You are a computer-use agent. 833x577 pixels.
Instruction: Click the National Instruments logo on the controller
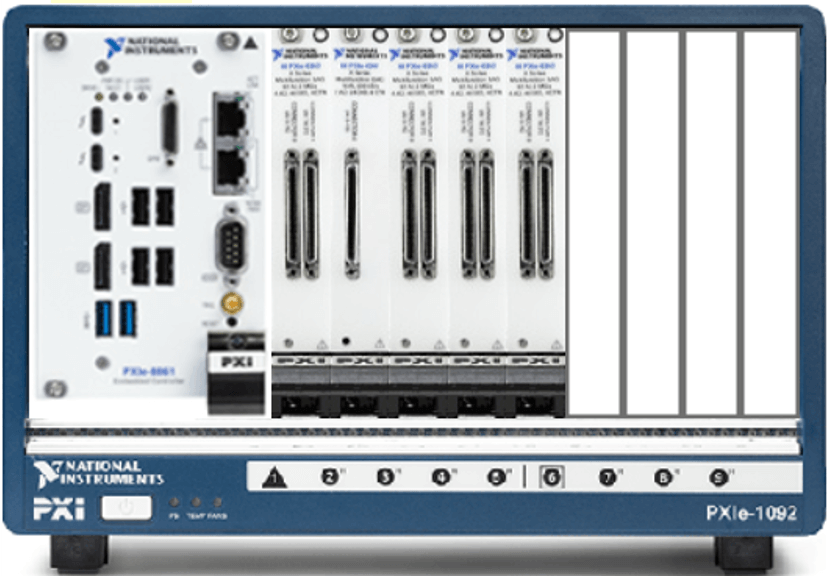coord(151,46)
